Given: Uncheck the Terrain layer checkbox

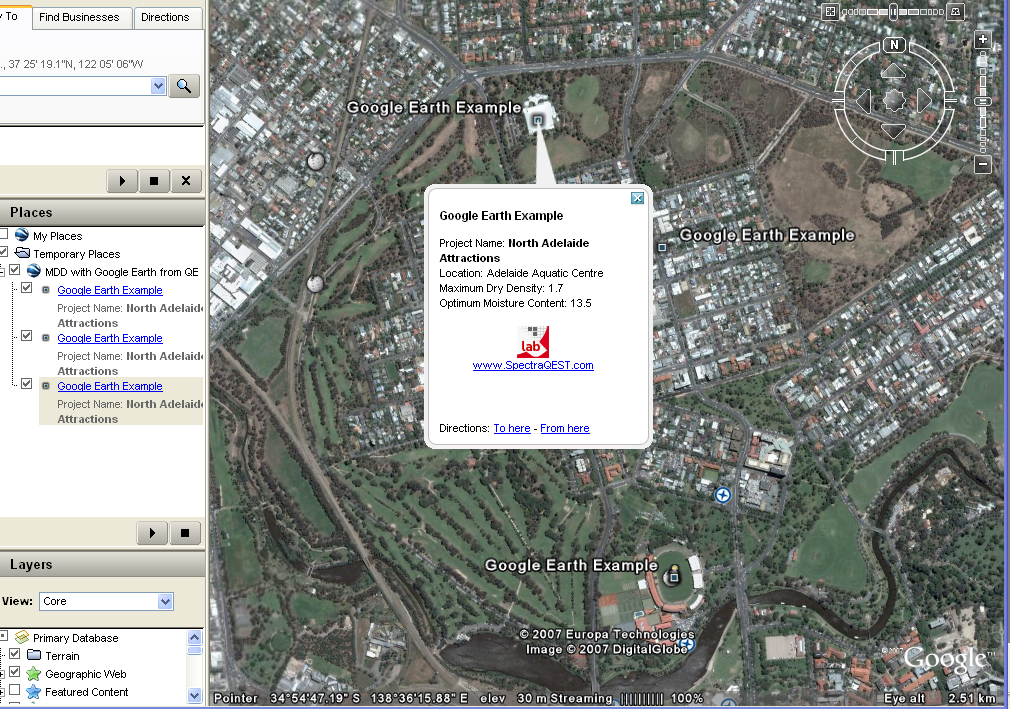Looking at the screenshot, I should tap(15, 655).
